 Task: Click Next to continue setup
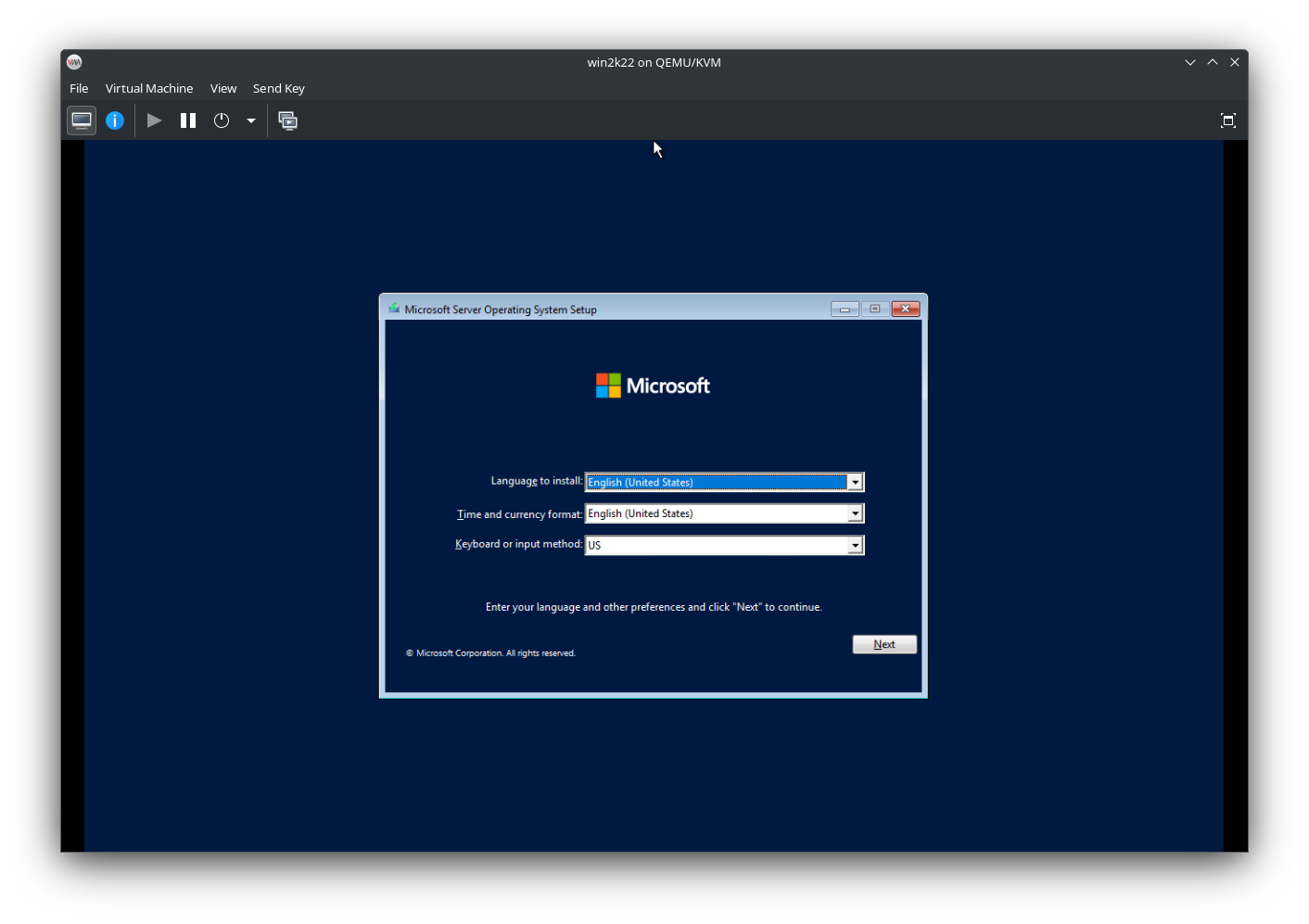click(883, 643)
